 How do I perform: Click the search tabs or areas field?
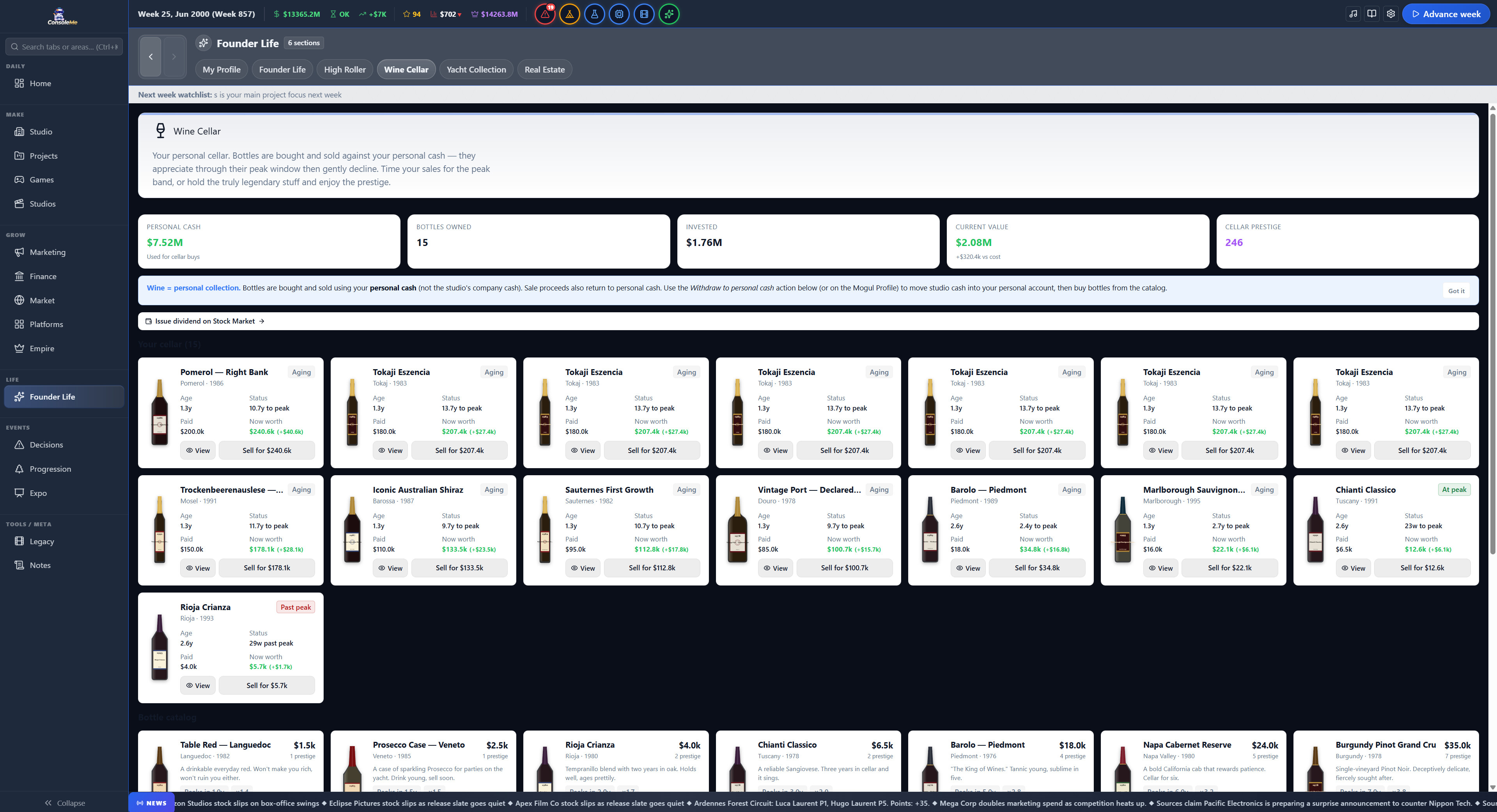[x=64, y=46]
